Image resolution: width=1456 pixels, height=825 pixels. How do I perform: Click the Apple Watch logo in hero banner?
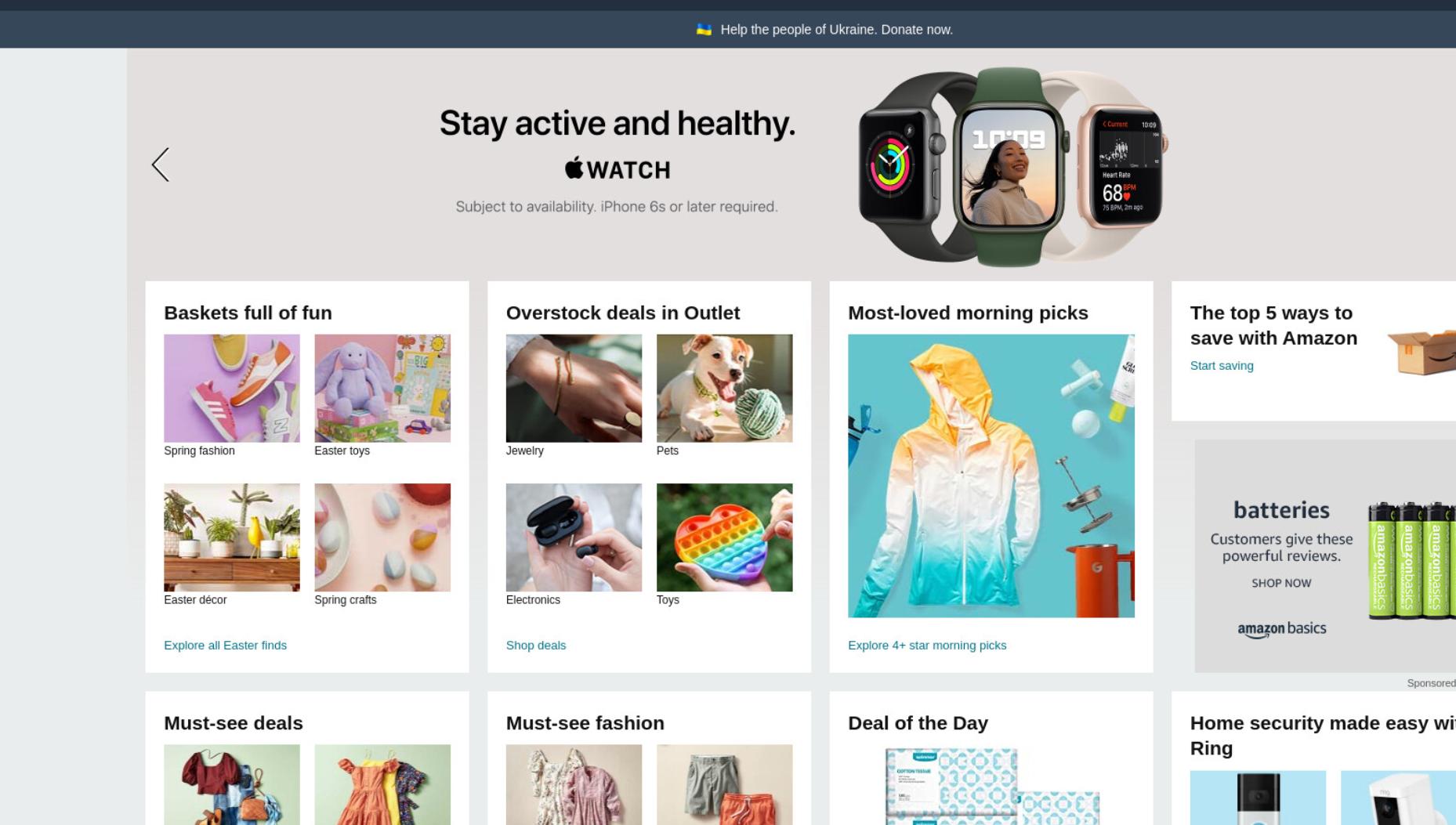pos(618,168)
